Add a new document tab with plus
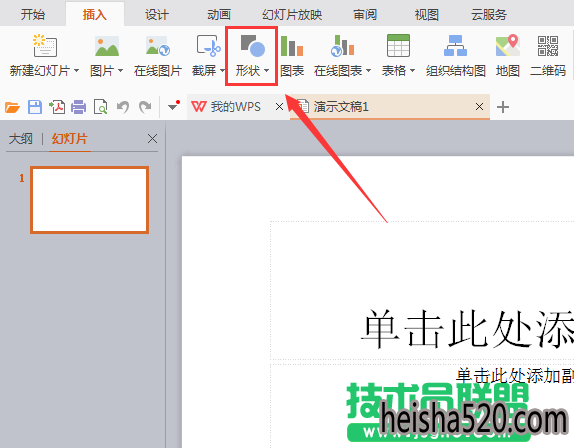This screenshot has width=574, height=448. tap(503, 107)
